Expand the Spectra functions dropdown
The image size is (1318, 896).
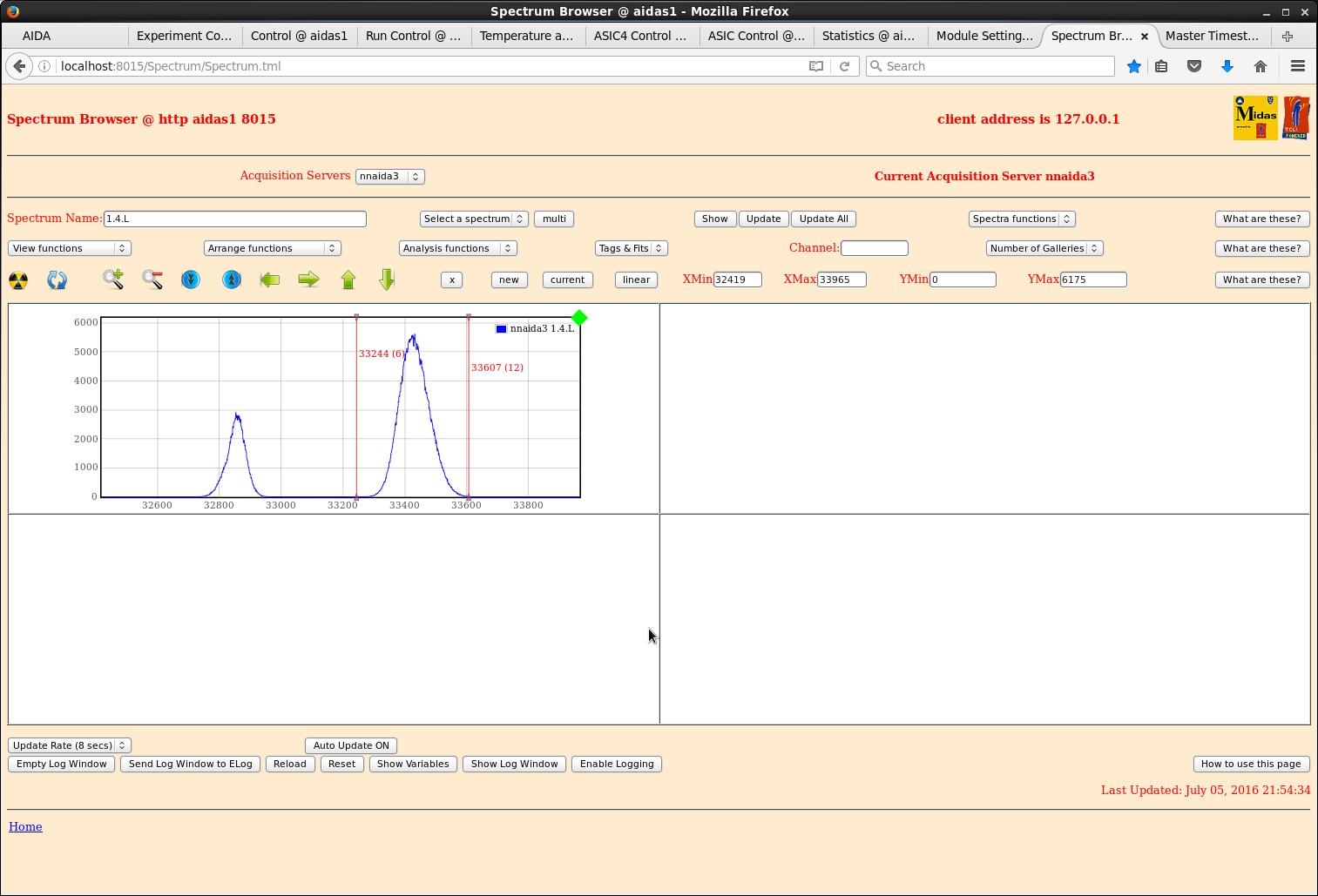[x=1022, y=219]
